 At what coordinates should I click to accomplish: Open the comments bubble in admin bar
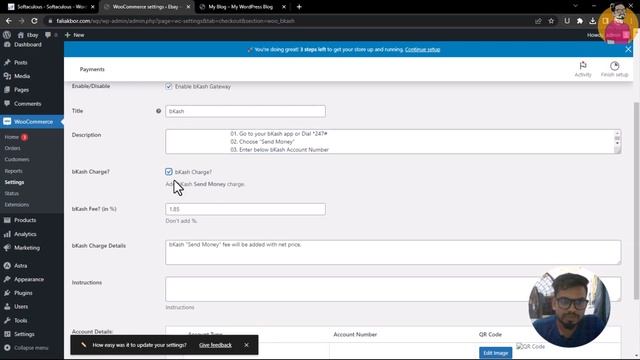click(x=51, y=35)
